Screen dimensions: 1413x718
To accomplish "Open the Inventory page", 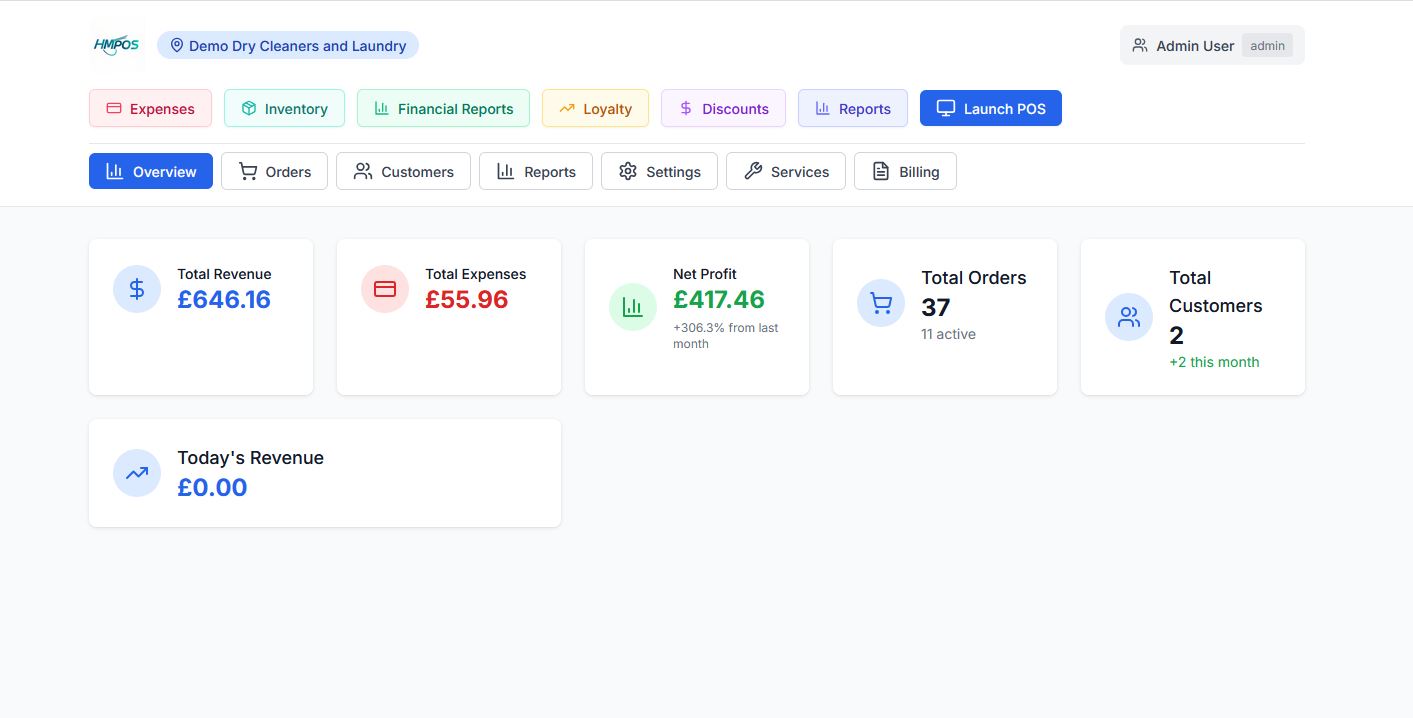I will [x=284, y=108].
